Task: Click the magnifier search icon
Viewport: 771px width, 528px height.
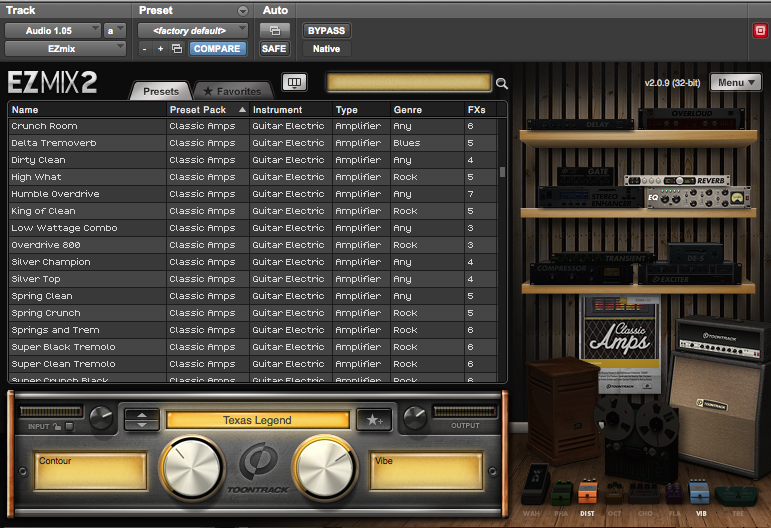Action: [x=502, y=84]
